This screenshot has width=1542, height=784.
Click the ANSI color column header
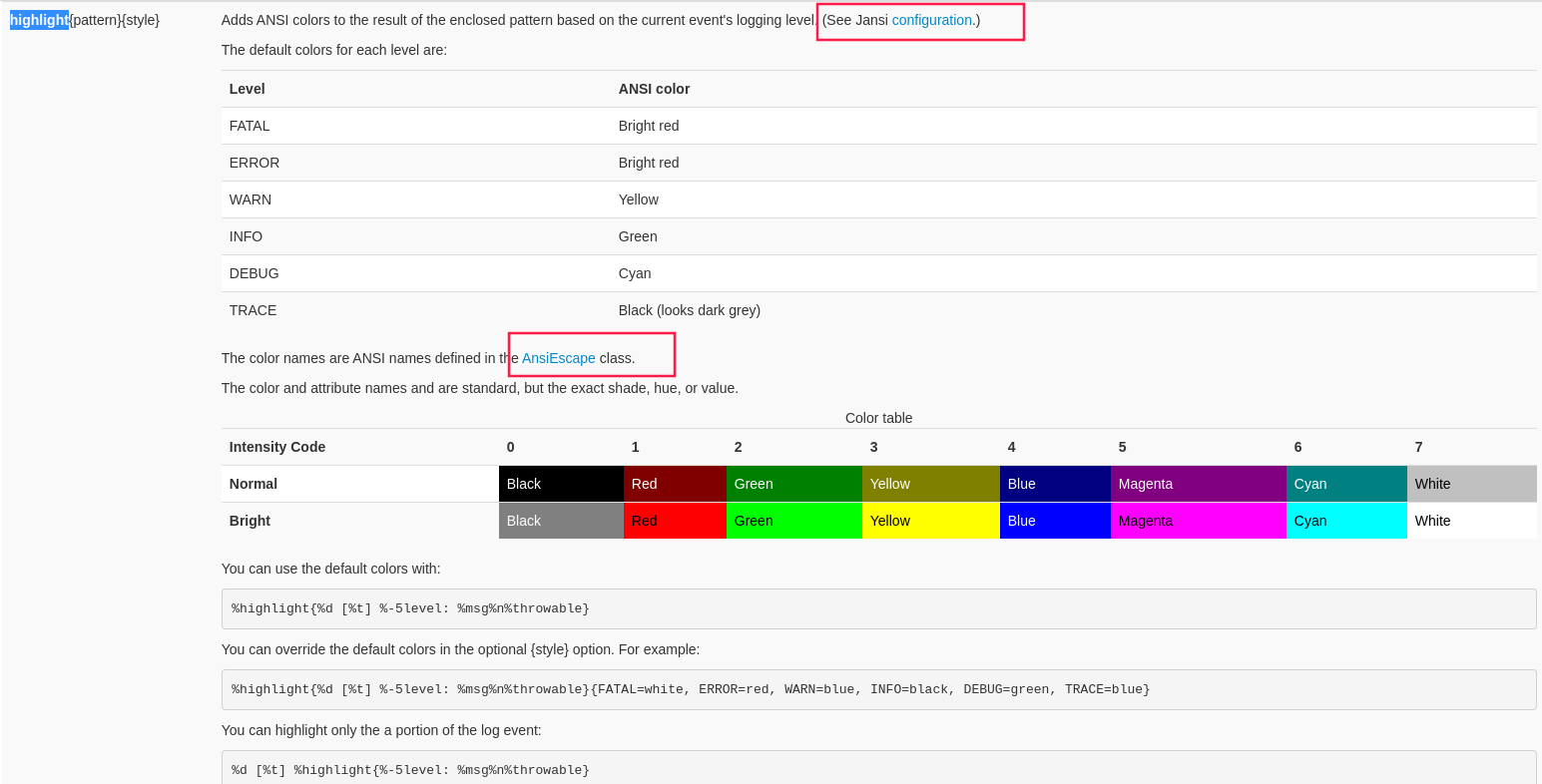654,89
